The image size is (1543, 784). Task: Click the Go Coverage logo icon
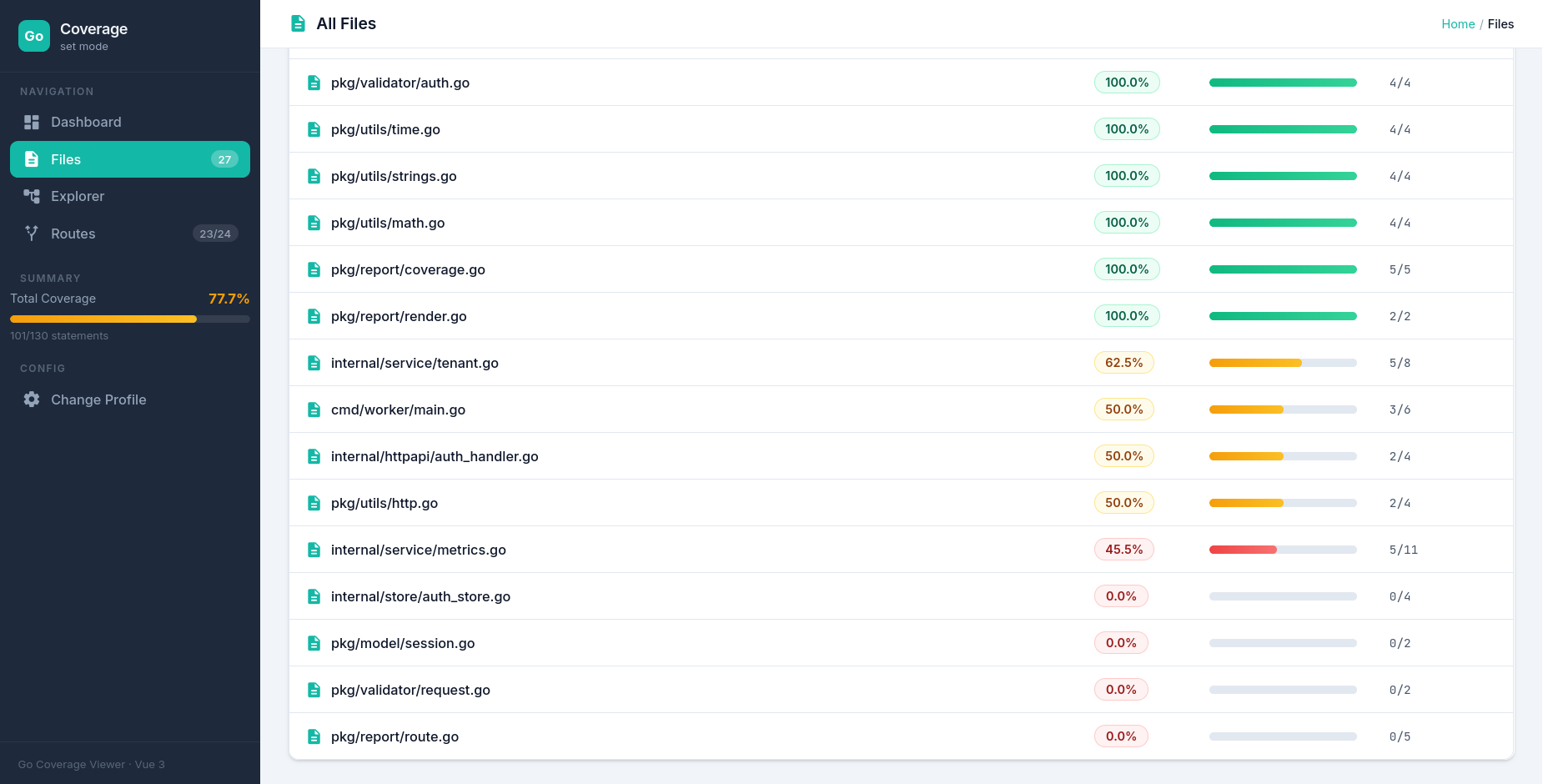click(34, 36)
